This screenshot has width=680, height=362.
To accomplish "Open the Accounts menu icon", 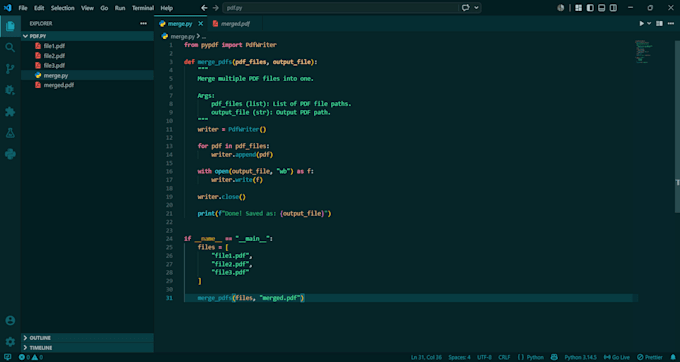I will point(10,320).
